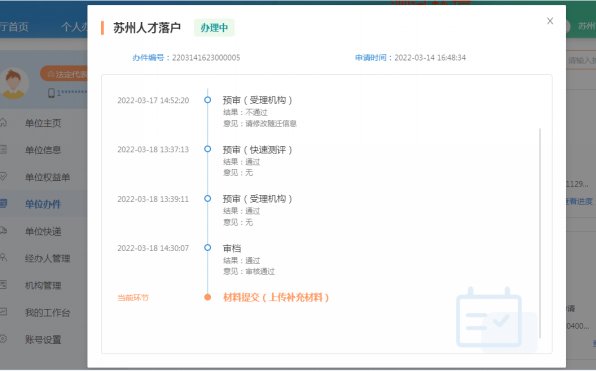Open 我的工作台 in sidebar
Image resolution: width=596 pixels, height=371 pixels.
pyautogui.click(x=47, y=312)
